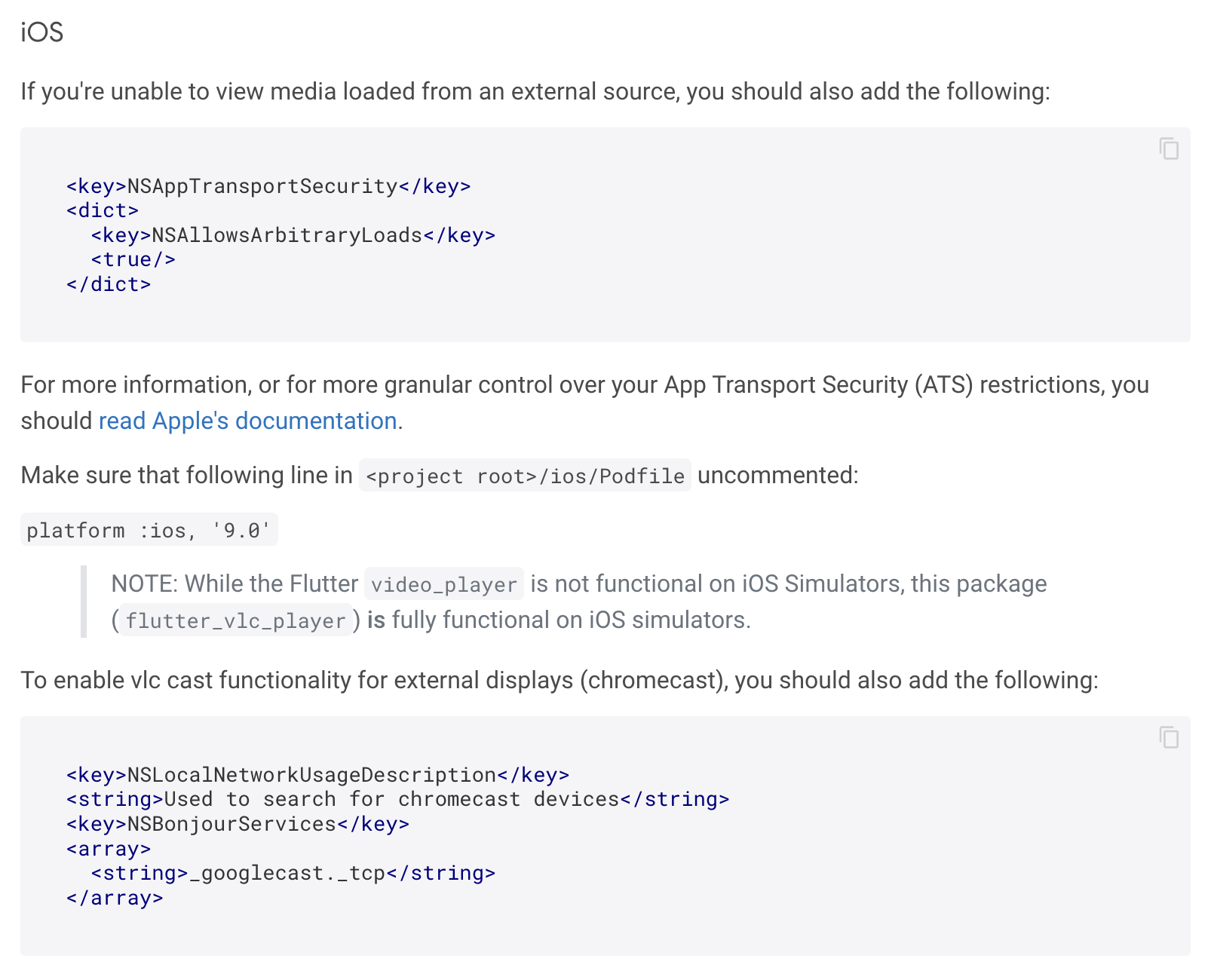
Task: Copy the NSLocalNetworkUsageDescription code block
Action: (x=1169, y=737)
